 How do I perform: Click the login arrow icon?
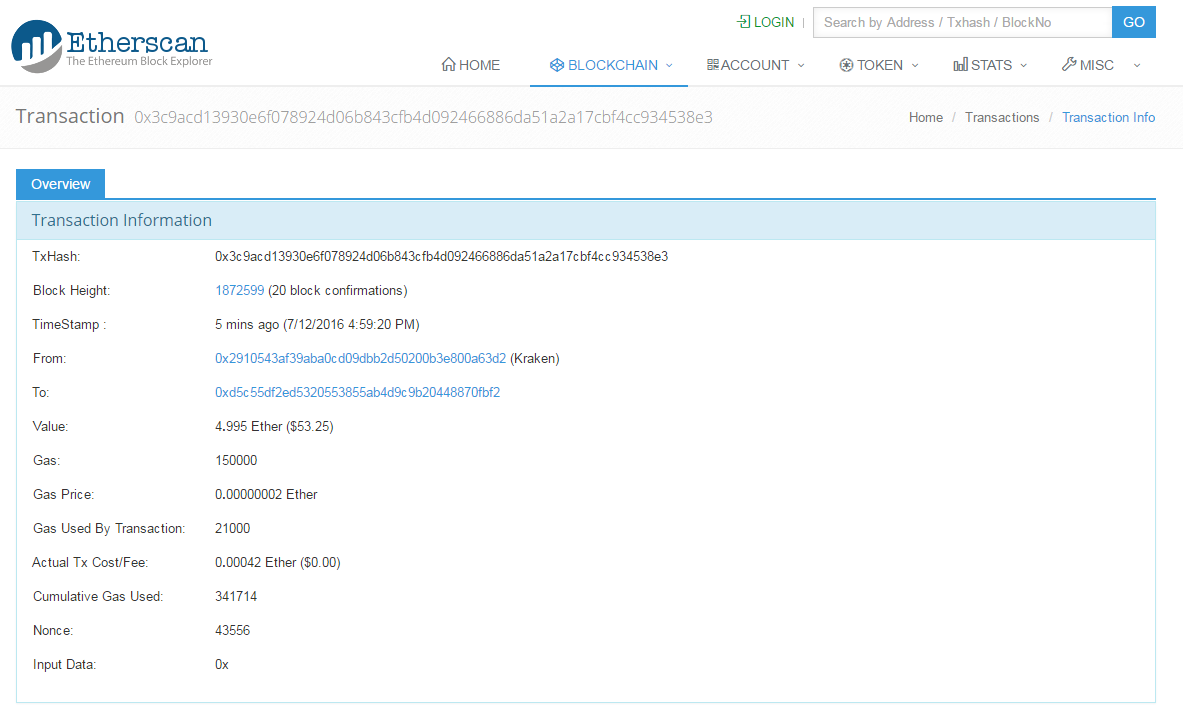(x=741, y=21)
